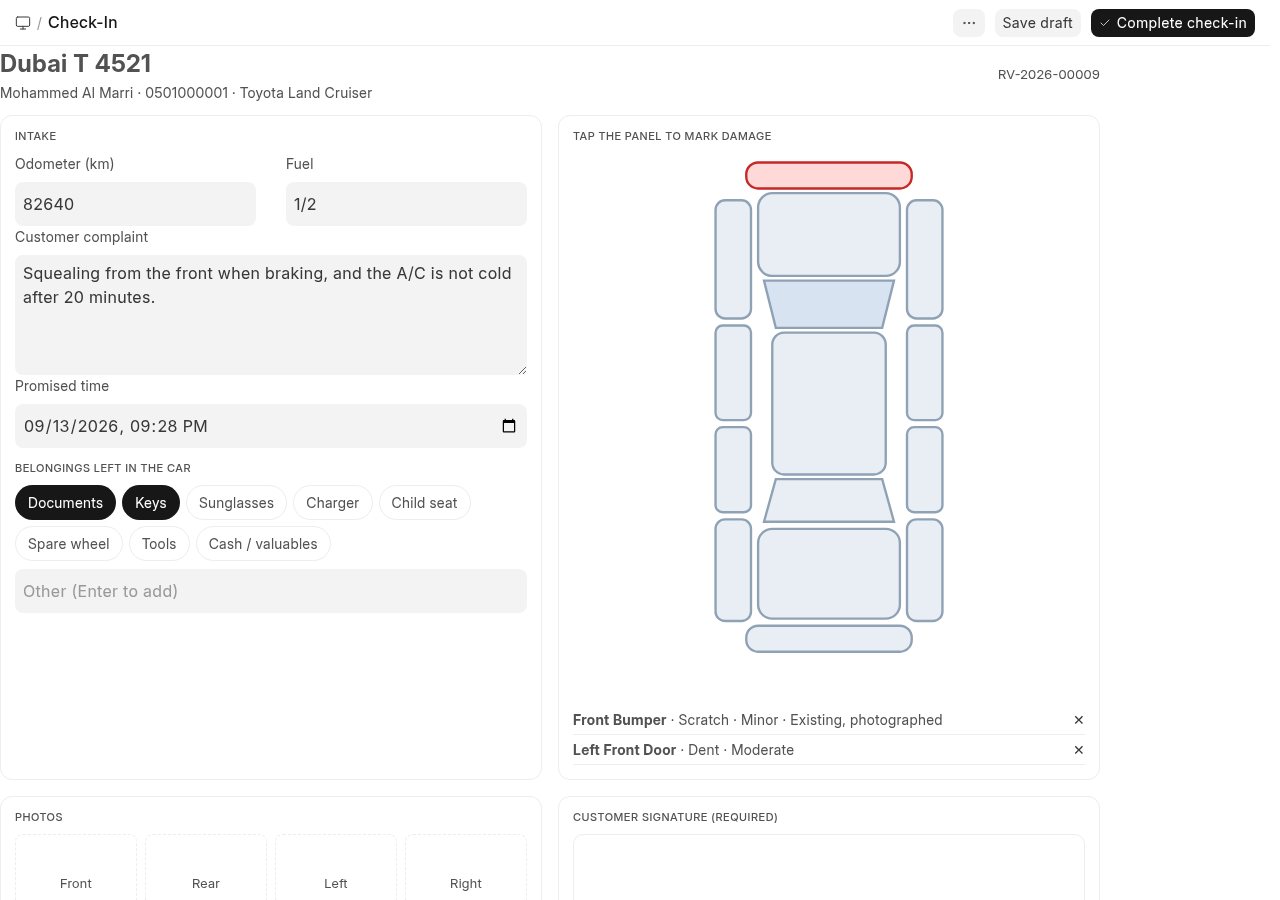
Task: Remove the Left Front Door damage entry
Action: pos(1079,750)
